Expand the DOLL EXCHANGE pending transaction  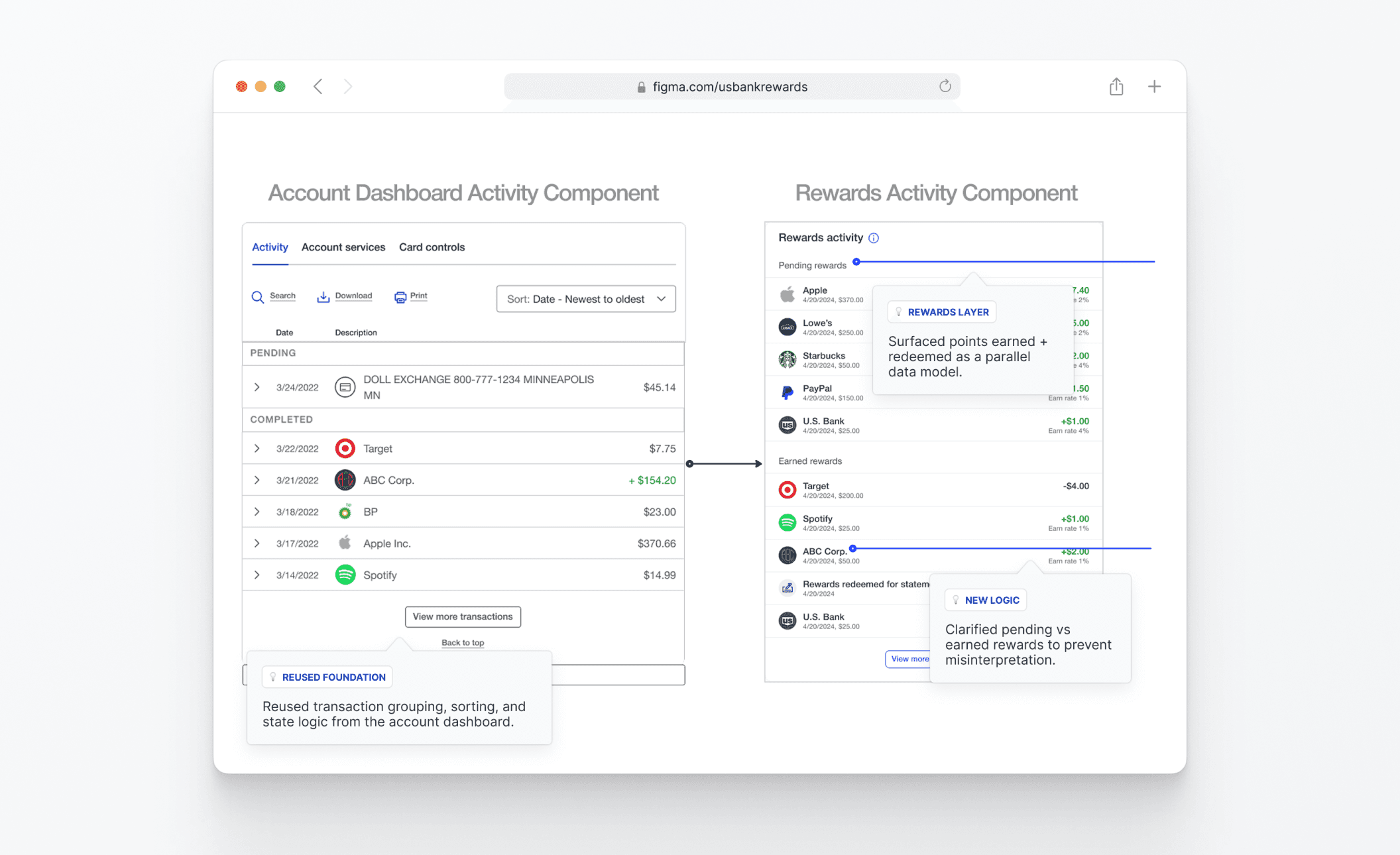point(257,387)
